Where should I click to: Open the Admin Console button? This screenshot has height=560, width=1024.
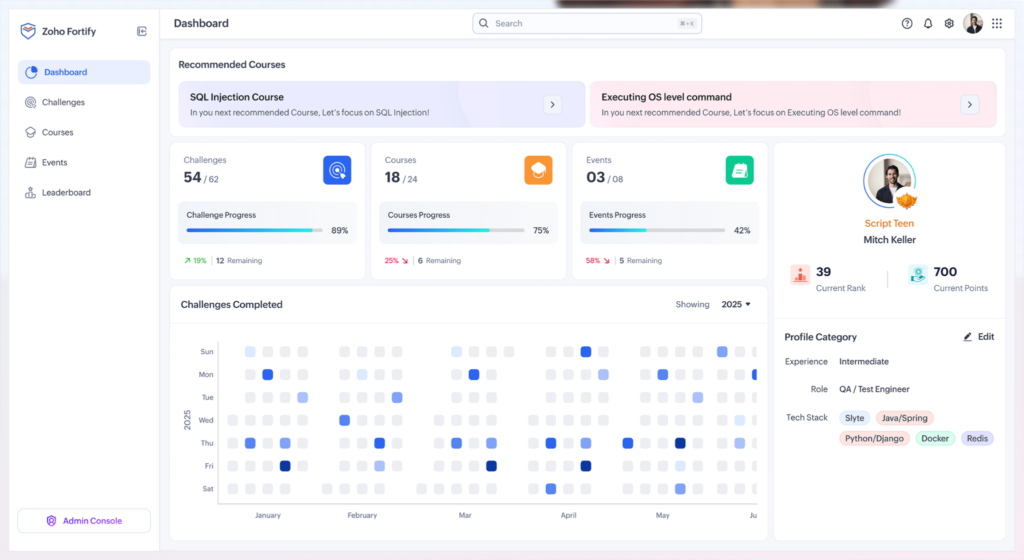pos(84,521)
